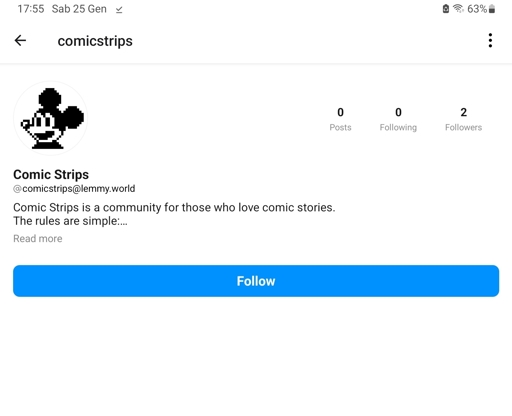Expand bio with Read more
This screenshot has width=512, height=416.
pos(38,239)
